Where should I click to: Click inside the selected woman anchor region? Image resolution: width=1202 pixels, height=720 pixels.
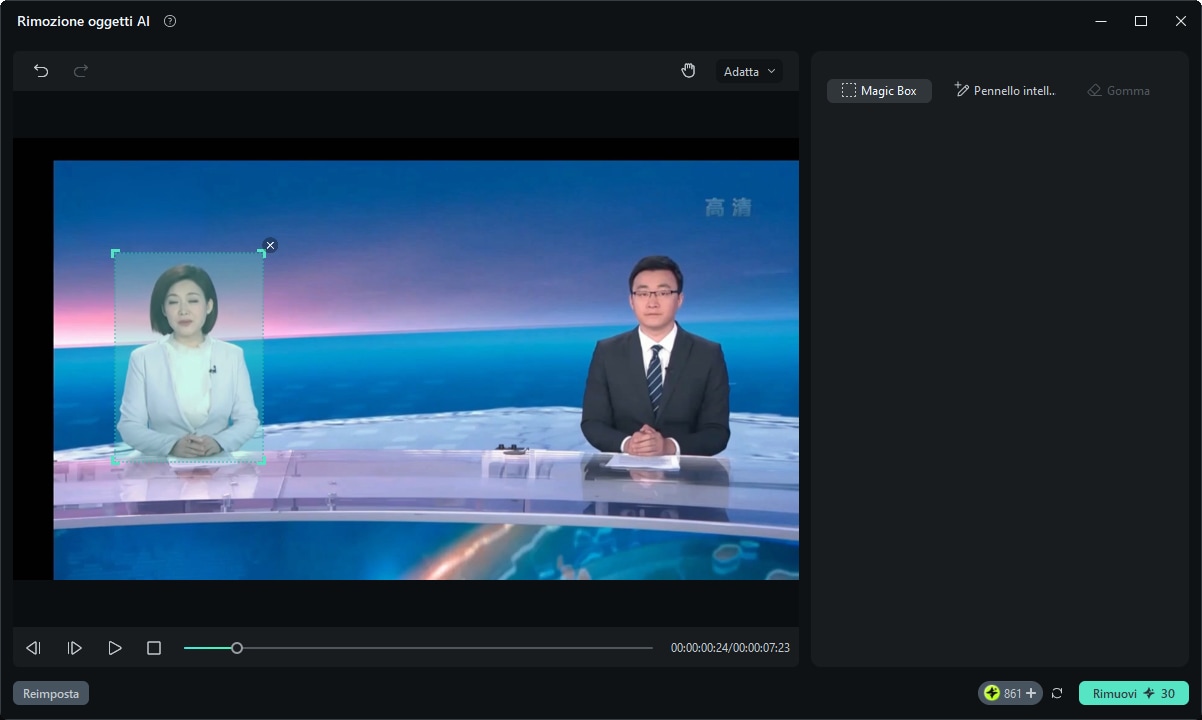[188, 360]
